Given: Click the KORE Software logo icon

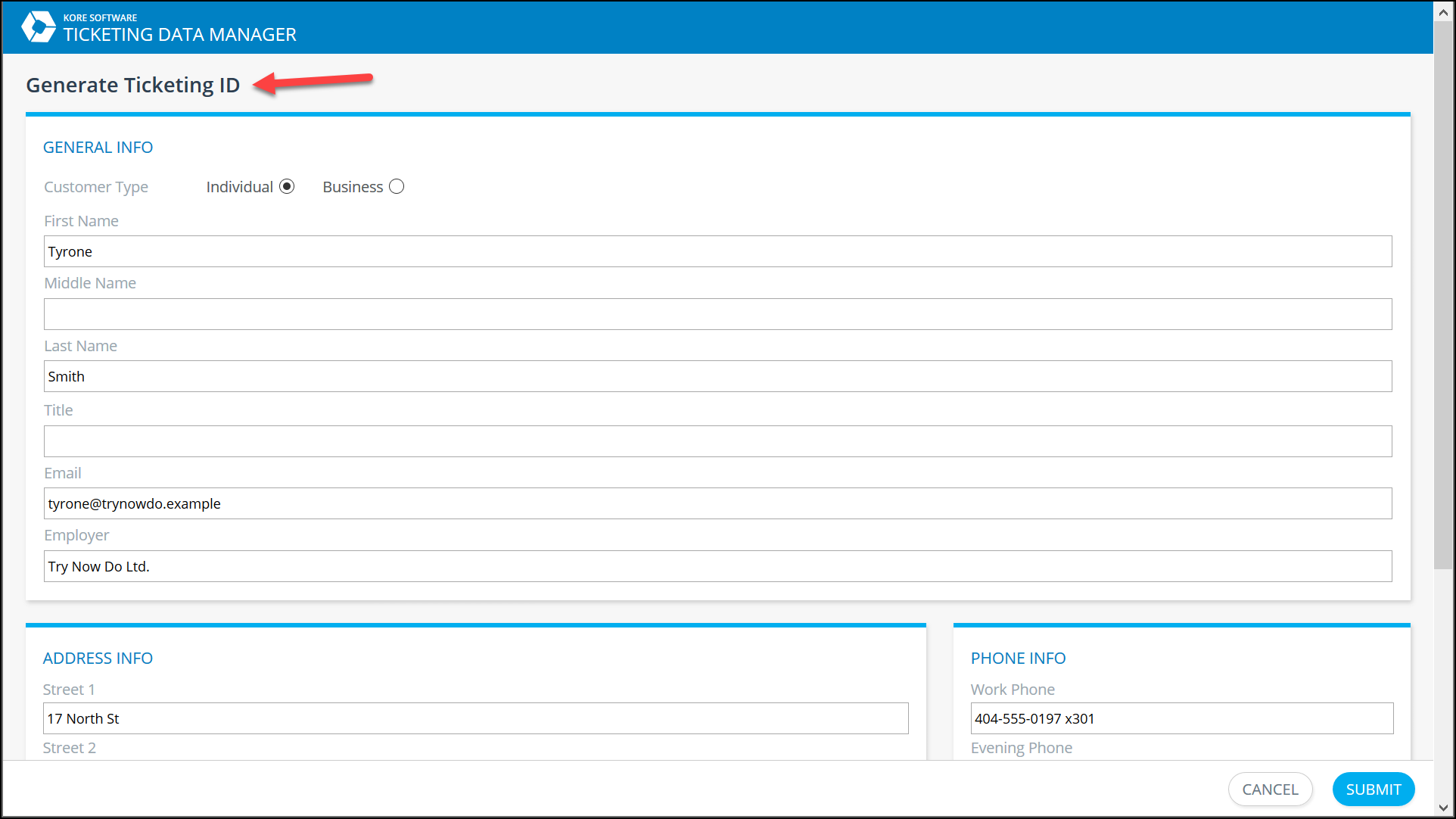Looking at the screenshot, I should click(x=38, y=27).
